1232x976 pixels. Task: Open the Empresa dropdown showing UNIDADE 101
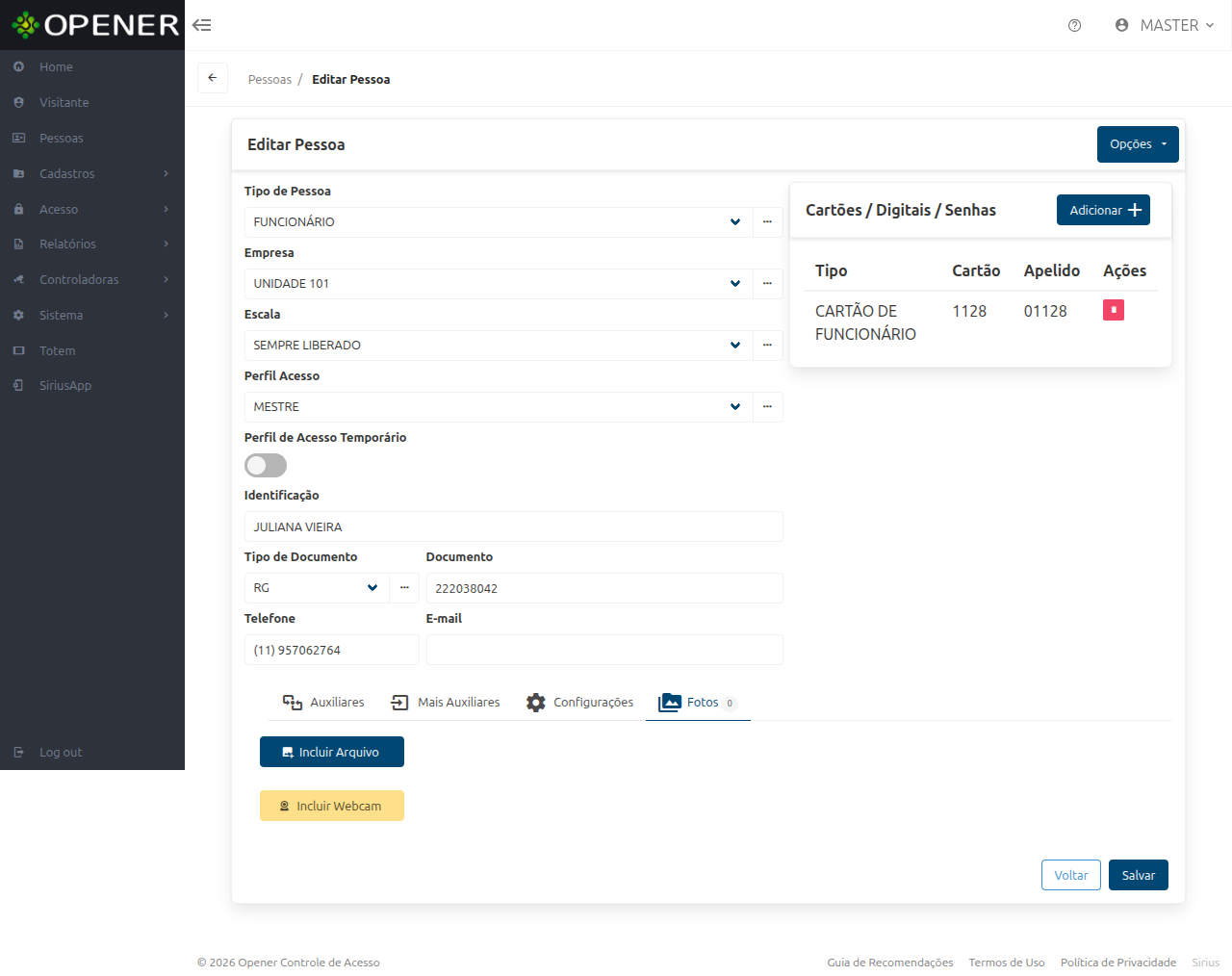click(x=499, y=283)
